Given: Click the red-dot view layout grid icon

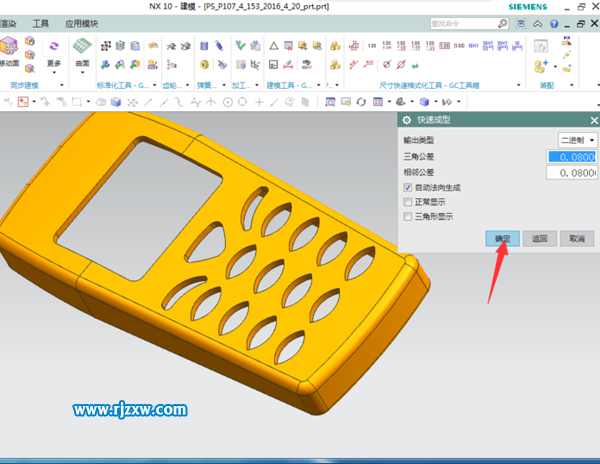Looking at the screenshot, I should tap(378, 102).
